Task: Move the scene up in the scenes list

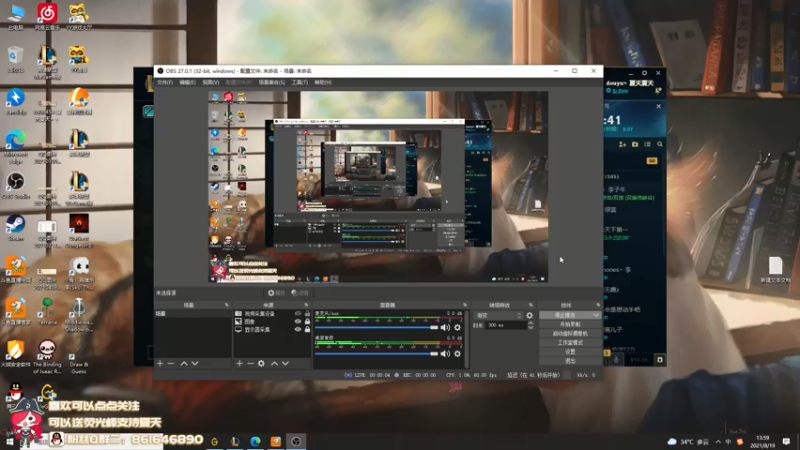Action: [184, 363]
